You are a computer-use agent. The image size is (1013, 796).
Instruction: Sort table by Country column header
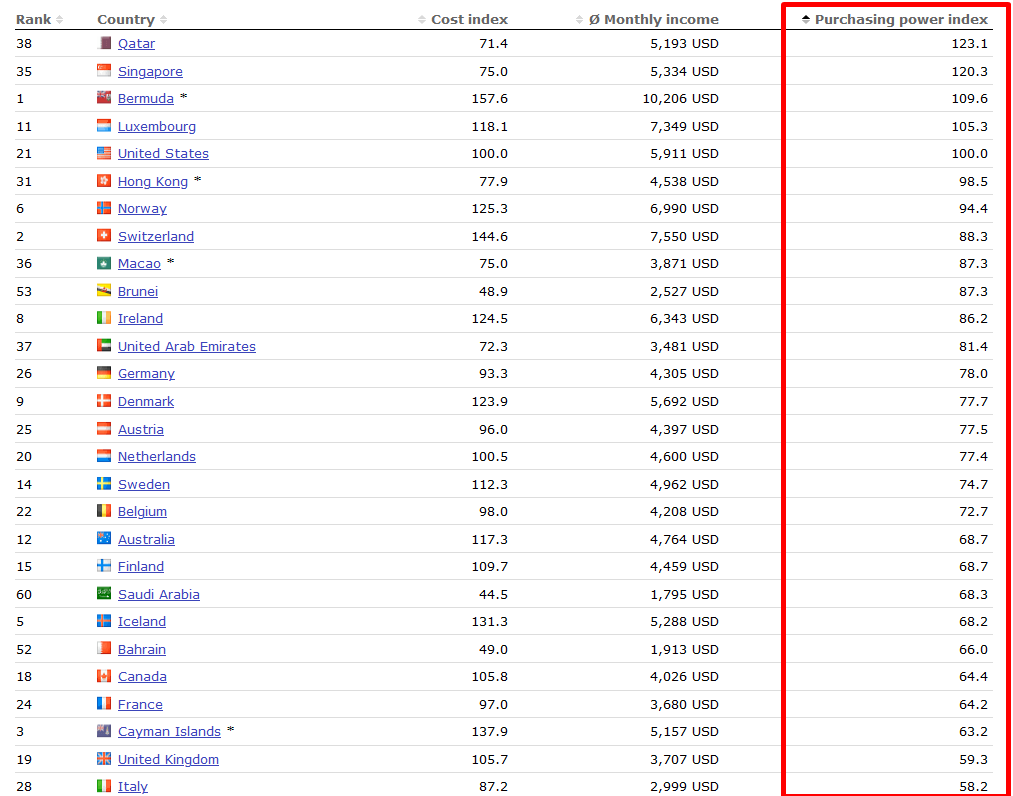click(x=132, y=19)
